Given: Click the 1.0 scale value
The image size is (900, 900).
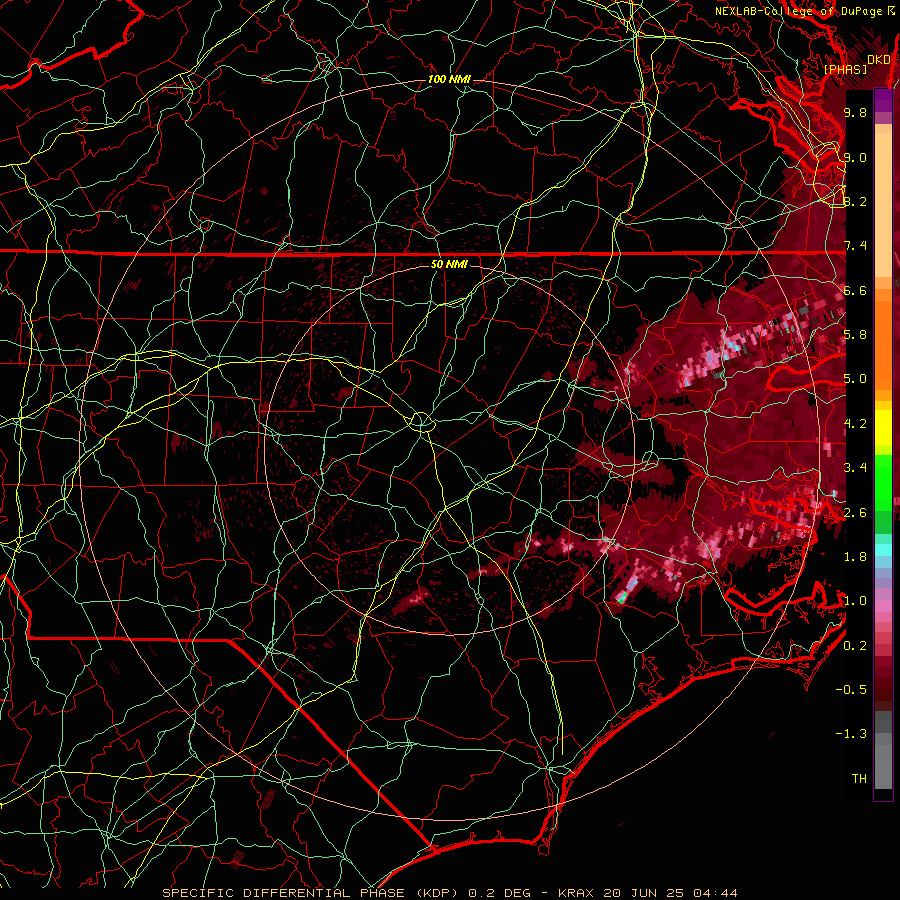Looking at the screenshot, I should [x=855, y=601].
